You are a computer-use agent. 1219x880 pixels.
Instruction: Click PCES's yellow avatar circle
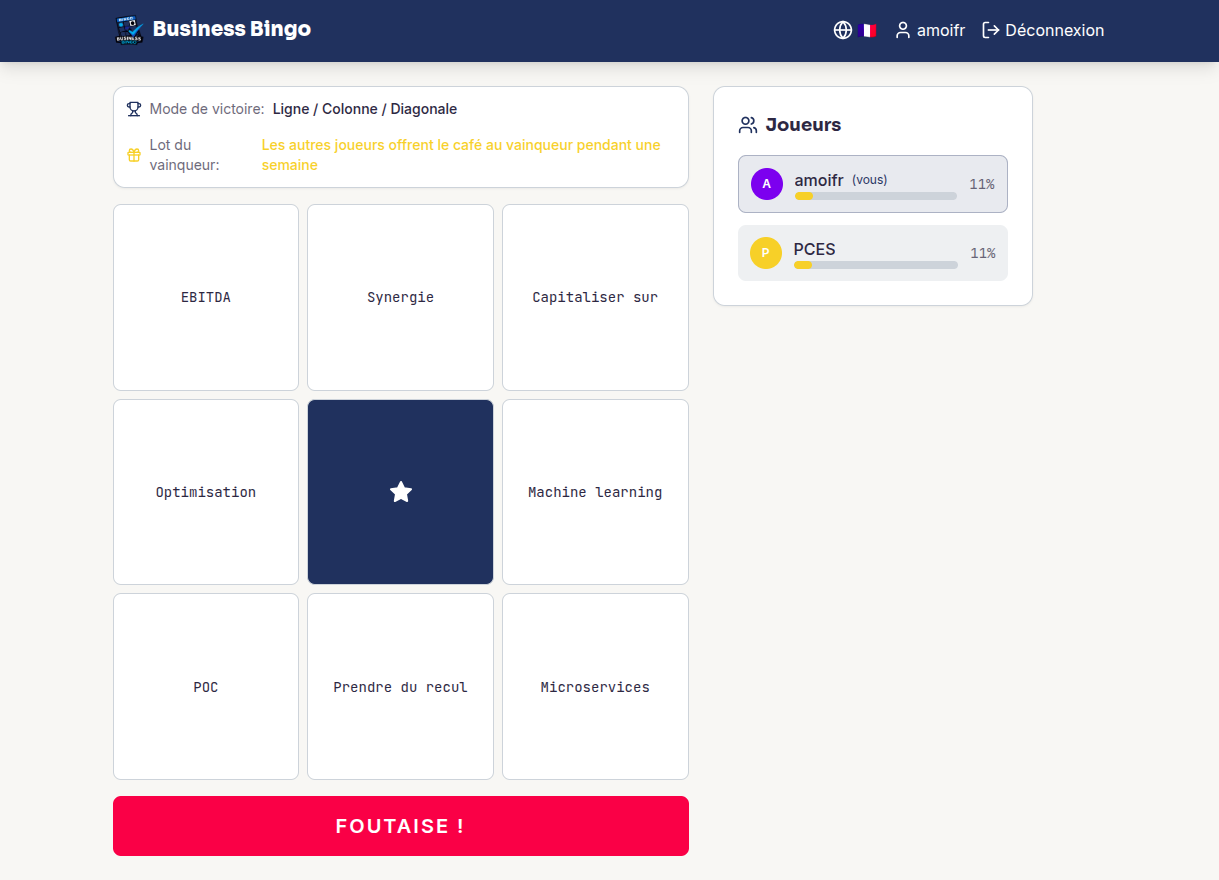(x=766, y=253)
